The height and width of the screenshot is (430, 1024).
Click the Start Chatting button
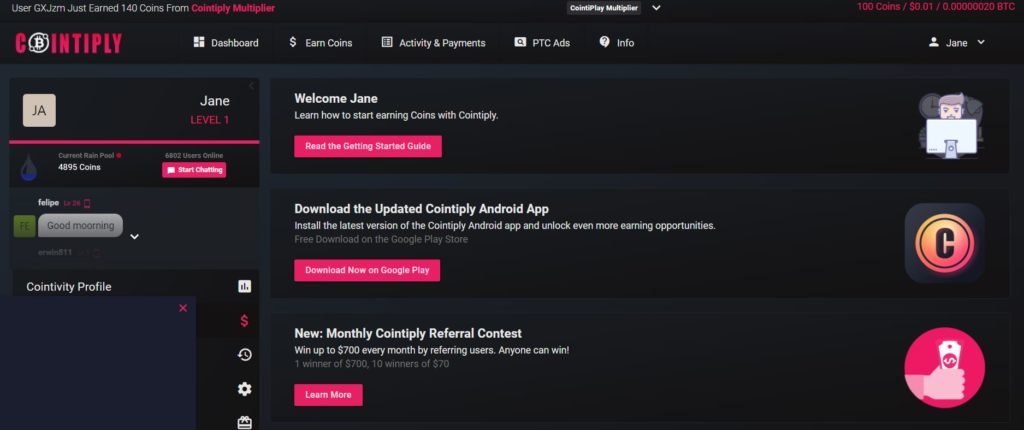click(194, 170)
